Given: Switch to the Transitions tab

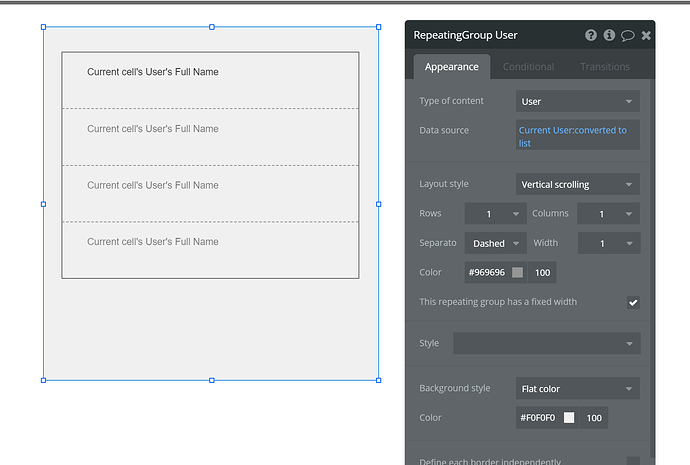Looking at the screenshot, I should (x=605, y=67).
